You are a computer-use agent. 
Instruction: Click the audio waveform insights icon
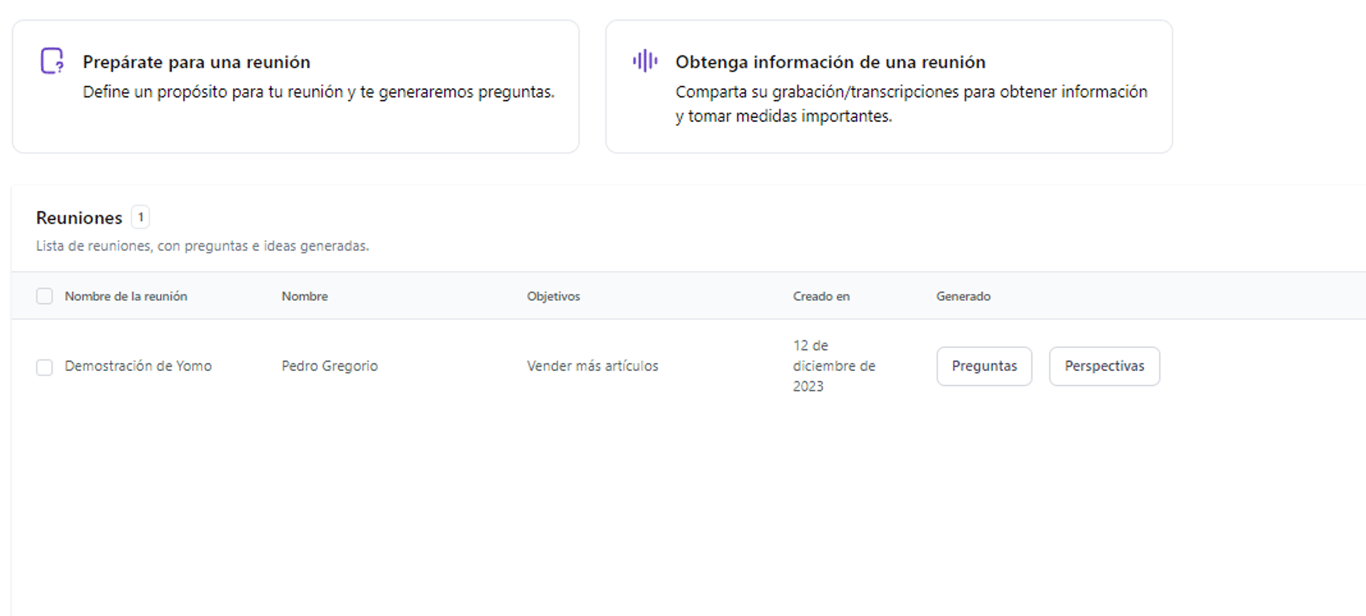(x=645, y=61)
